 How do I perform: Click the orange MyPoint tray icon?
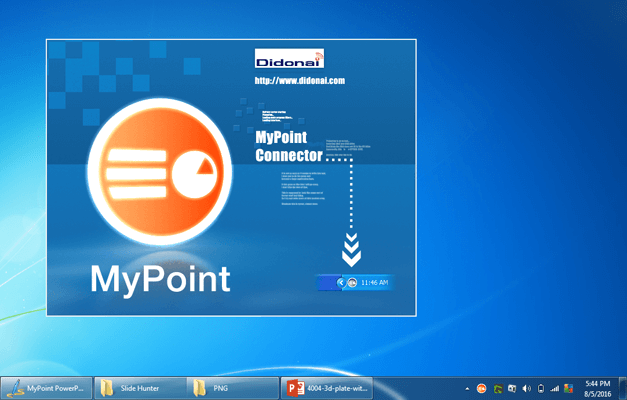point(481,388)
